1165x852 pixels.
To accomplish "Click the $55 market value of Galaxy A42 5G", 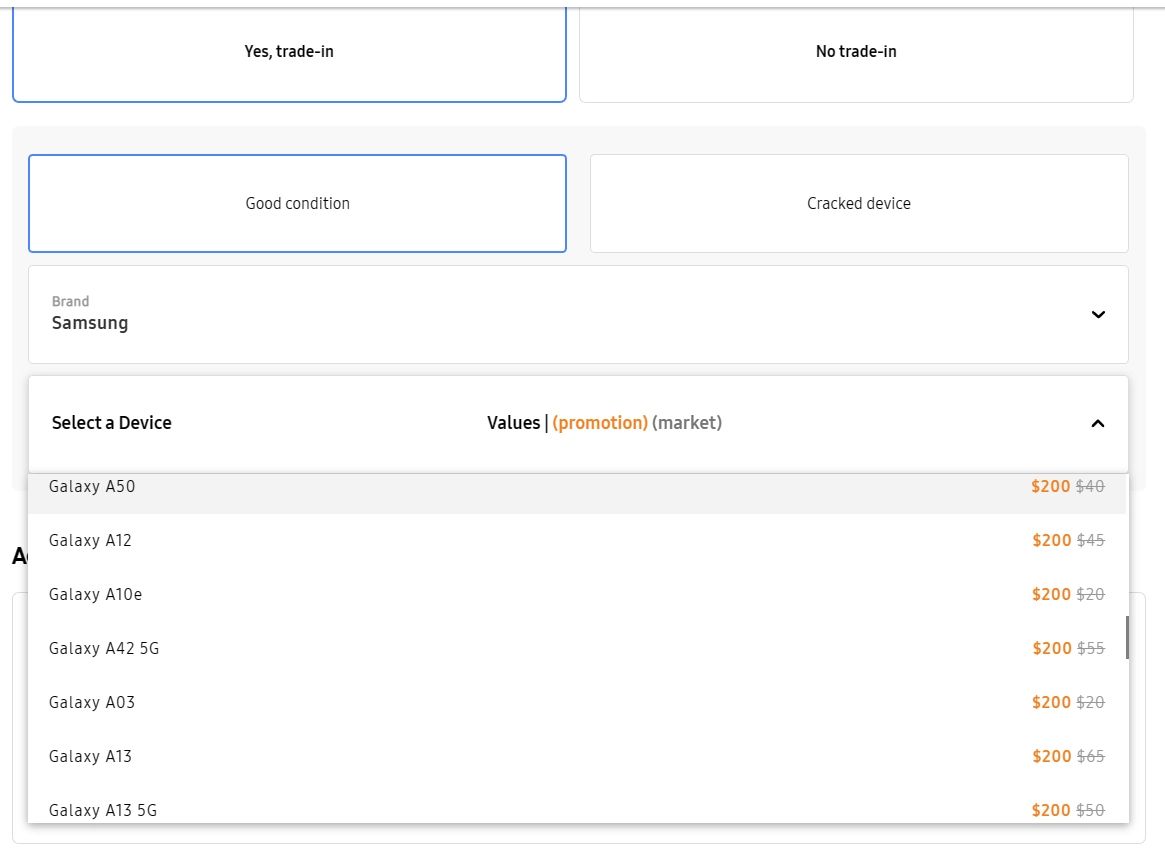I will click(1091, 648).
